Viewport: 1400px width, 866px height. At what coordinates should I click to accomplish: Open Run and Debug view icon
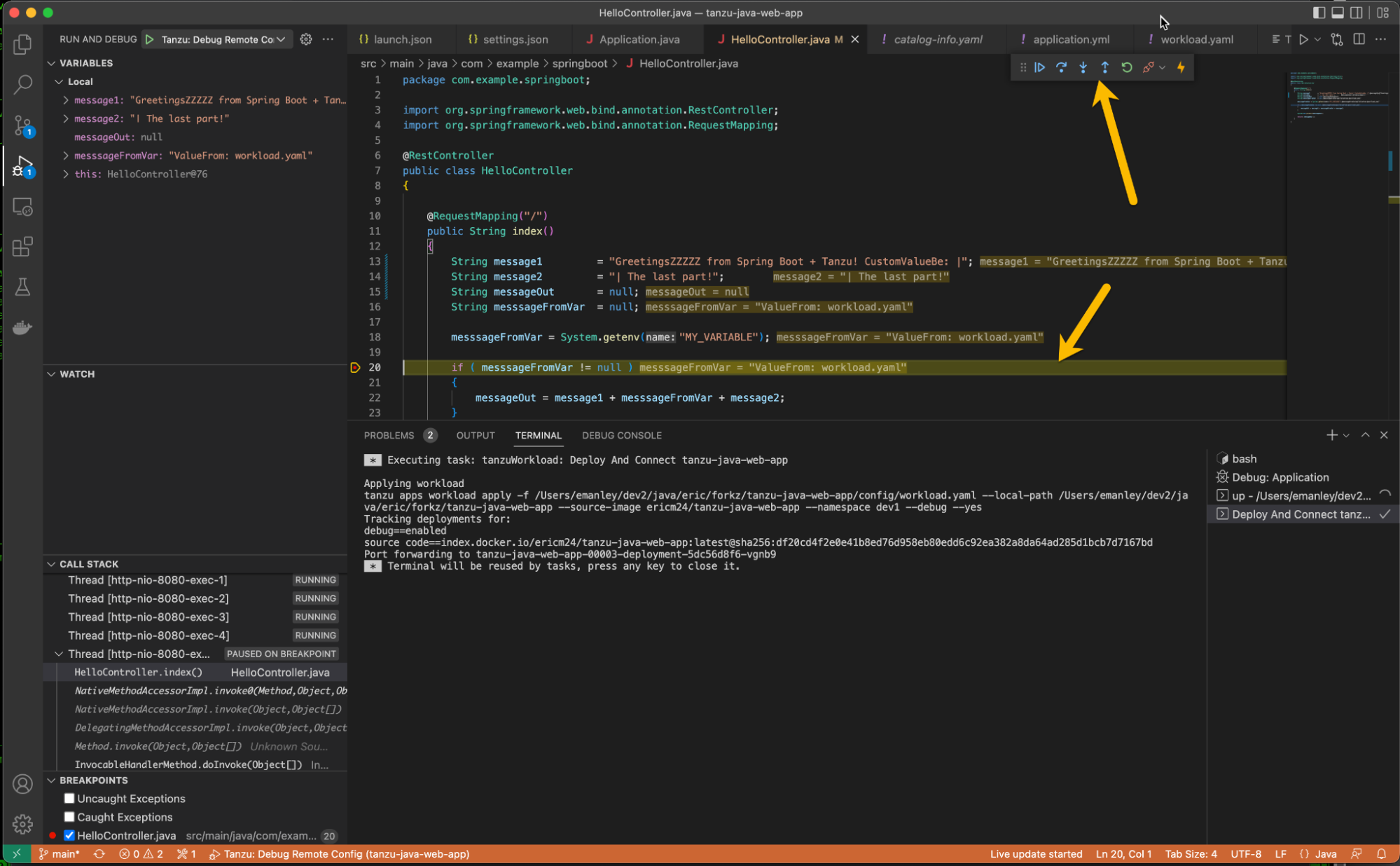point(22,167)
